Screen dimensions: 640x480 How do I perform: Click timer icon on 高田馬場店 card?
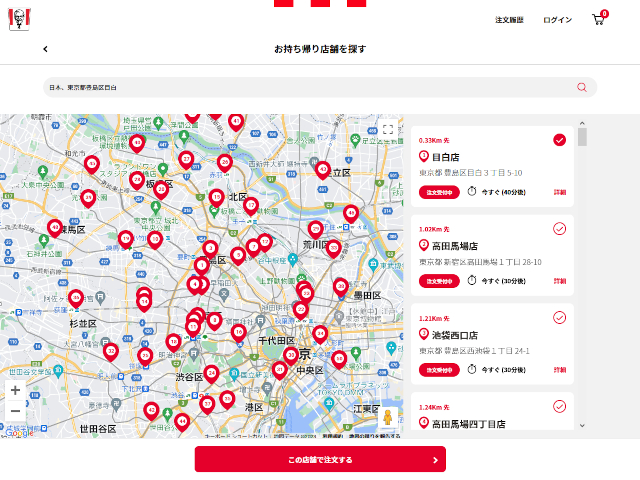coord(472,280)
